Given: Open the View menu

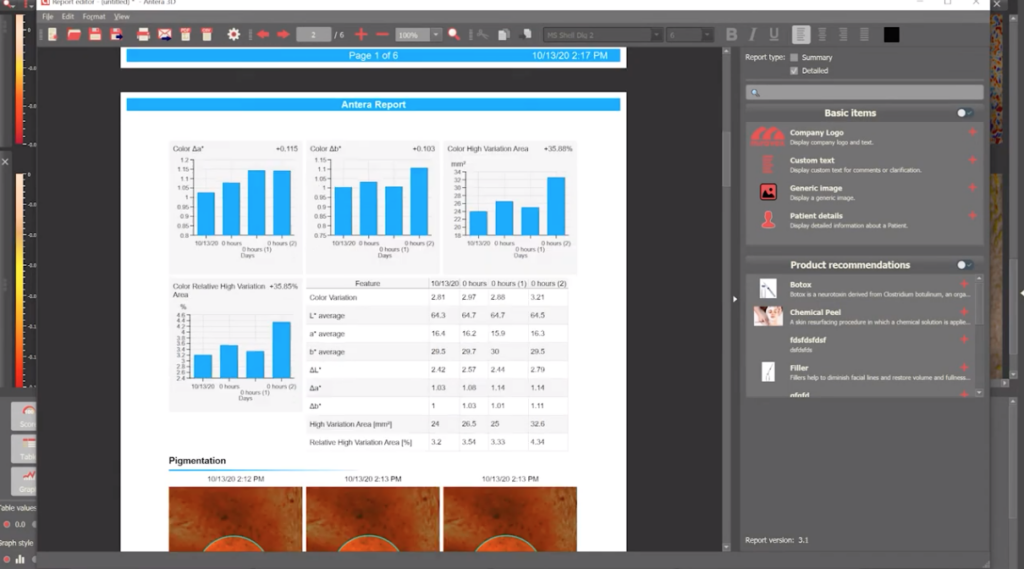Looking at the screenshot, I should pyautogui.click(x=121, y=16).
